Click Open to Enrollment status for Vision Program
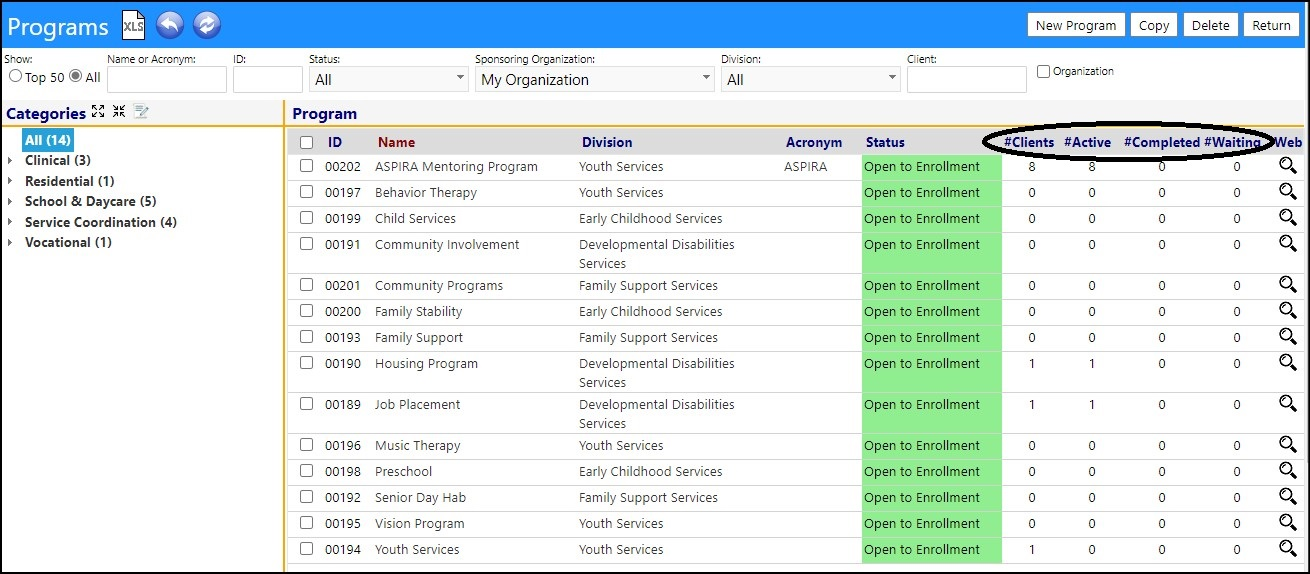Viewport: 1310px width, 574px height. click(922, 523)
